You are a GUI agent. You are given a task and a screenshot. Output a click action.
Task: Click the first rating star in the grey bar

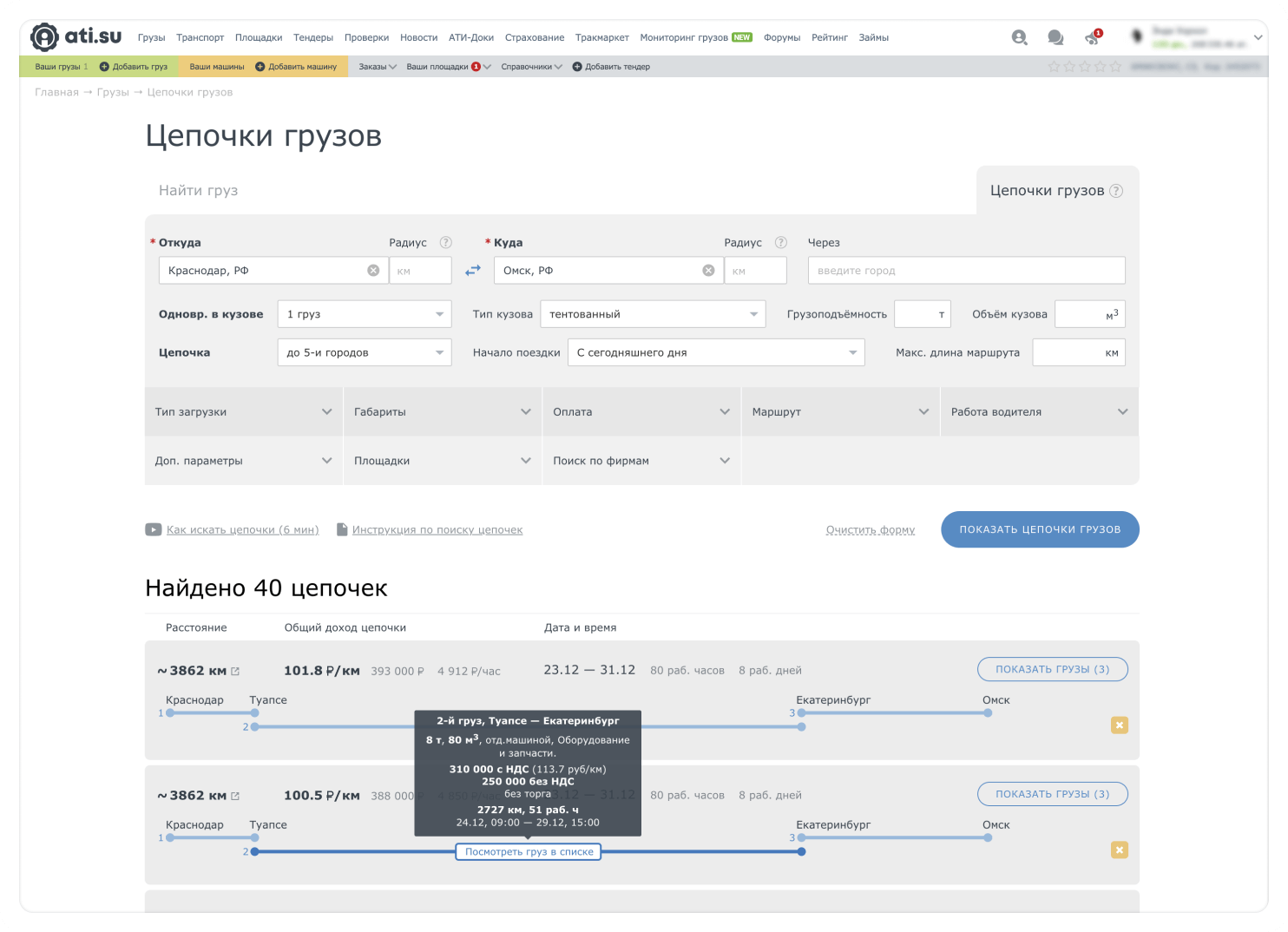[1054, 67]
